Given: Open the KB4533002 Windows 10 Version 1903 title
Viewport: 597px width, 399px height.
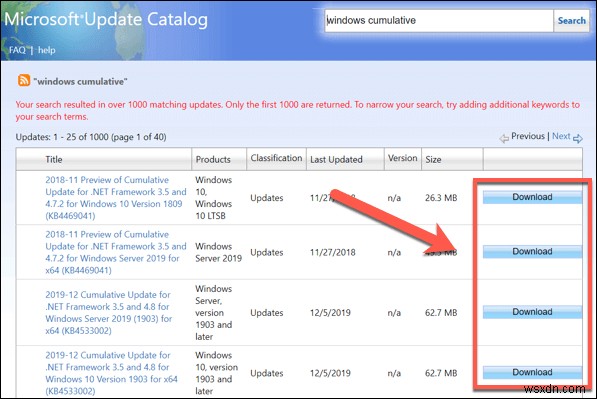Looking at the screenshot, I should pos(112,373).
